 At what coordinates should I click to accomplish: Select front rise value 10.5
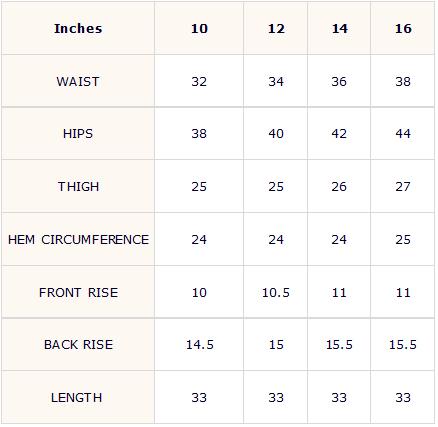coord(276,293)
